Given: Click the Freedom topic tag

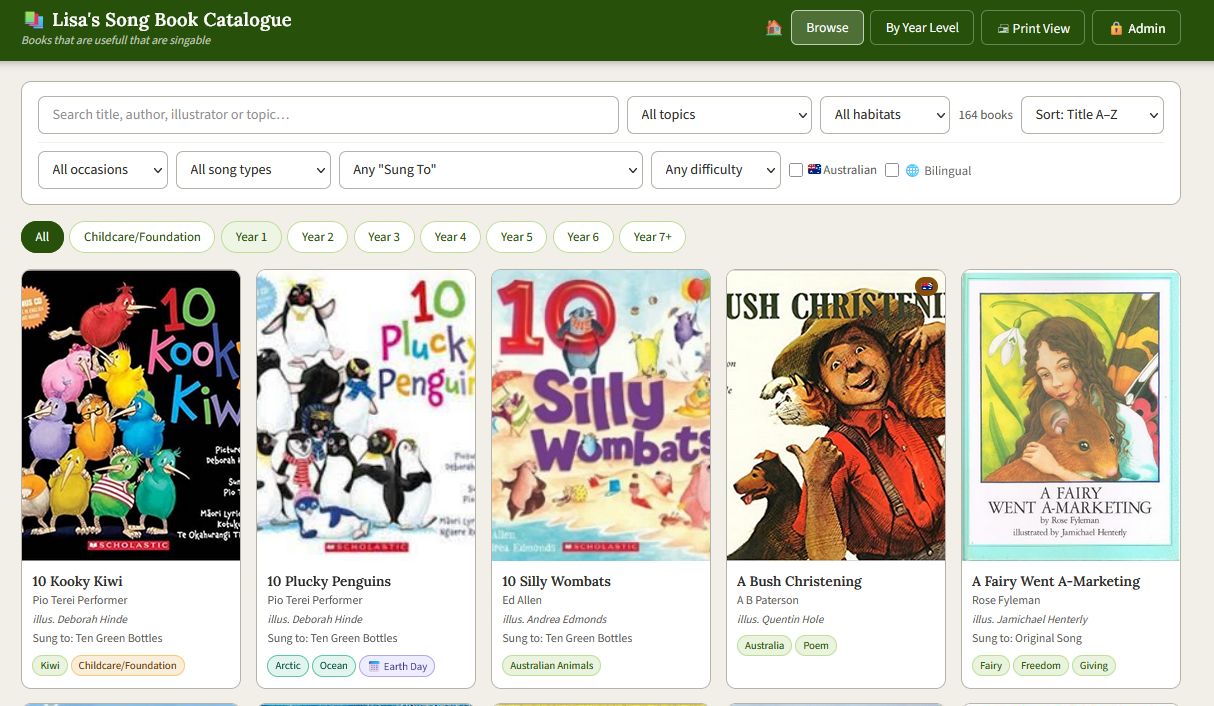Looking at the screenshot, I should 1041,666.
